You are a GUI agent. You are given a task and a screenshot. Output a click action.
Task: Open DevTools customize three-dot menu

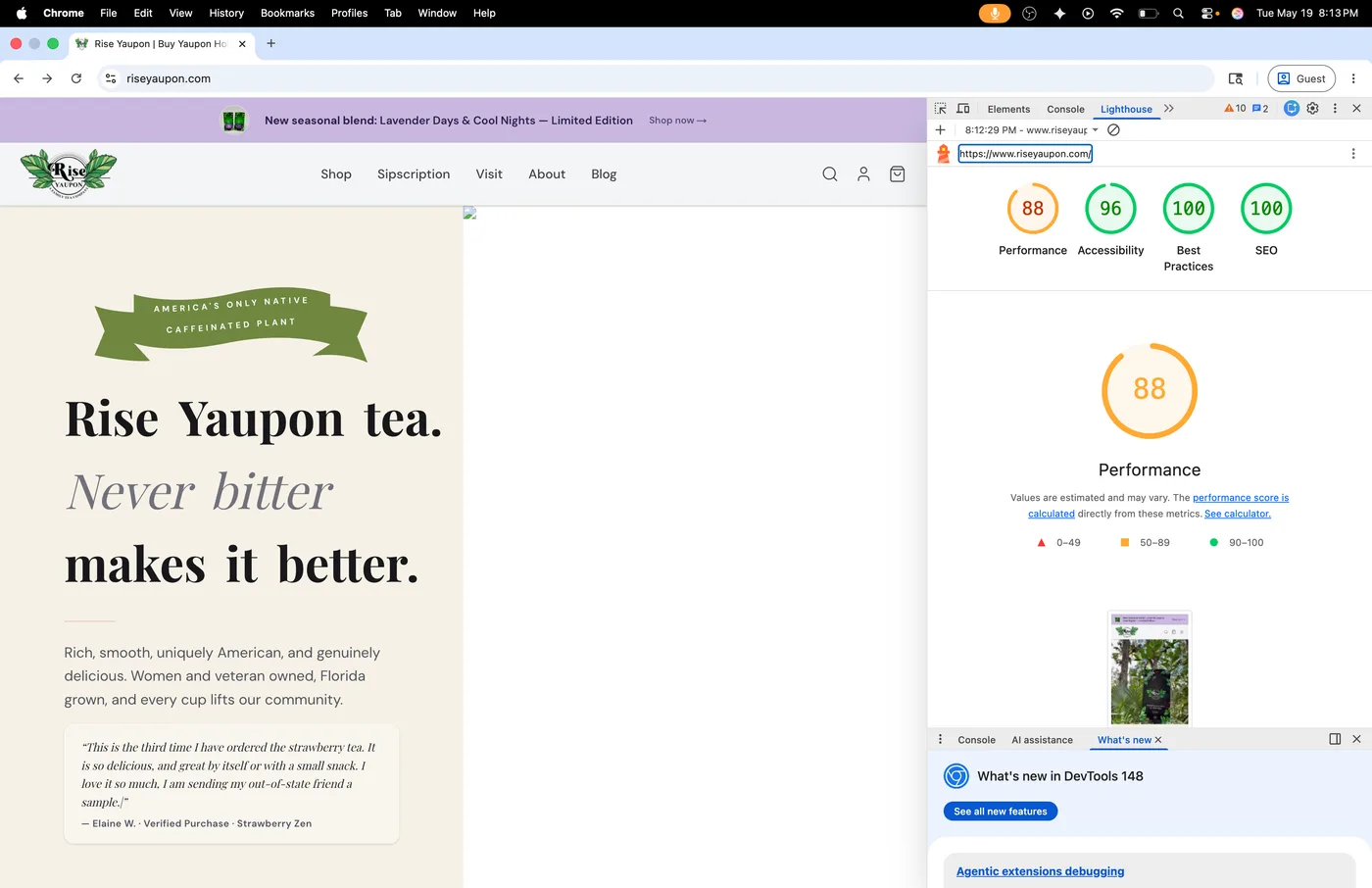tap(1335, 109)
